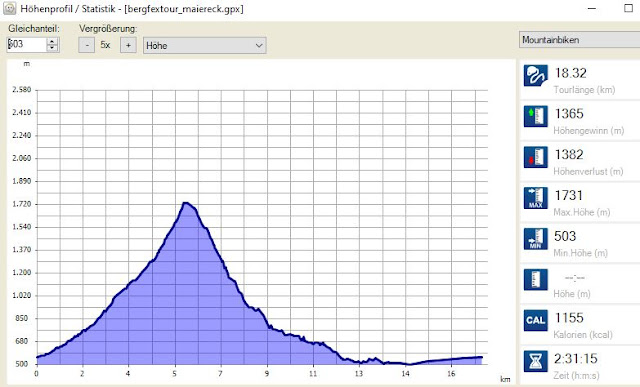Click the 2.580 y-axis label
Viewport: 640px width, 387px height.
pyautogui.click(x=22, y=90)
